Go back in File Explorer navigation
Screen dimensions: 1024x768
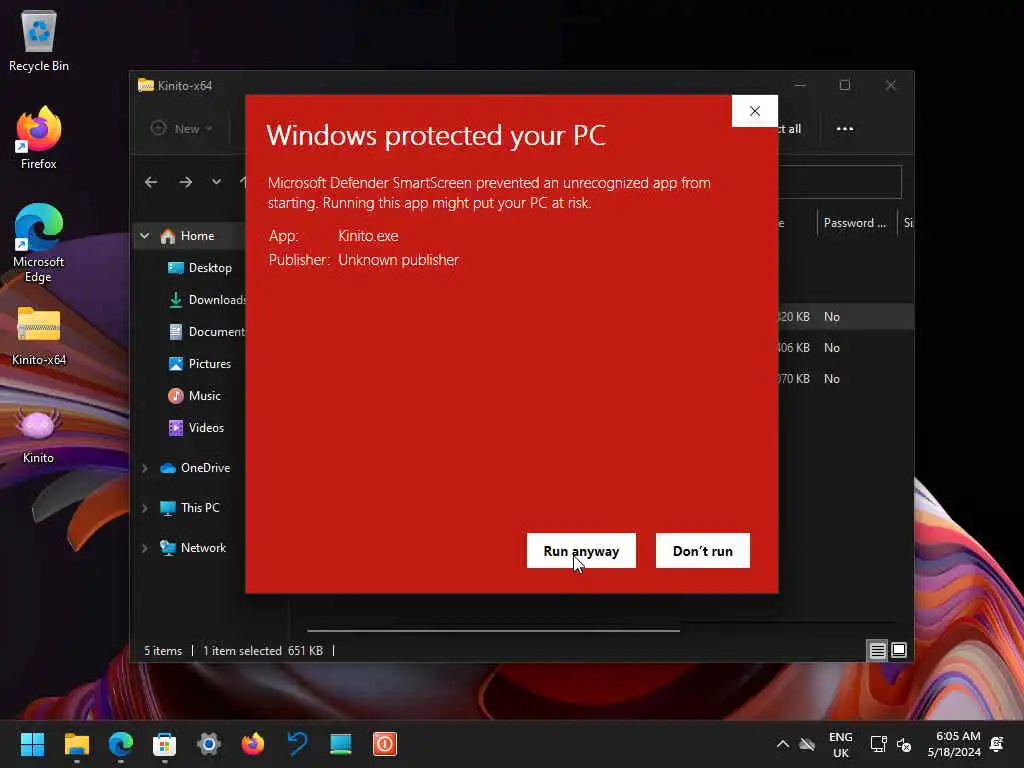(x=151, y=182)
